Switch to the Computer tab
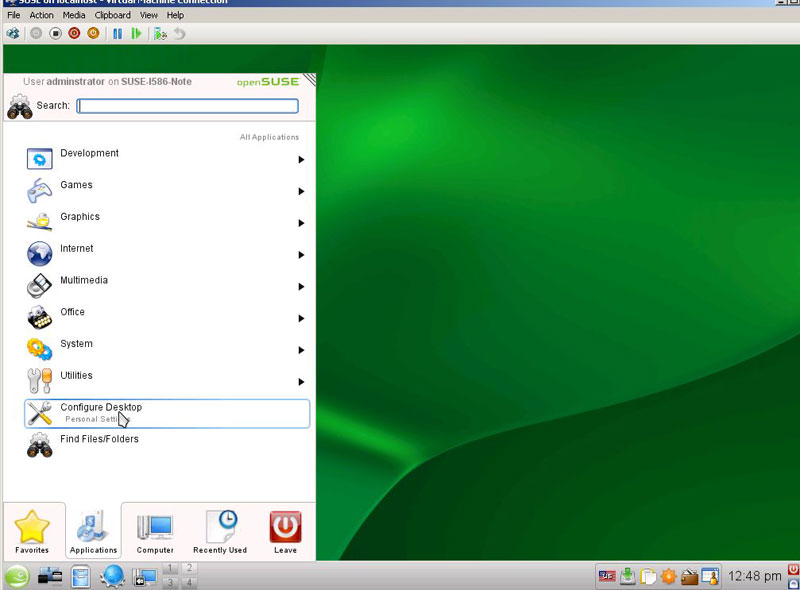The width and height of the screenshot is (800, 590). 155,531
